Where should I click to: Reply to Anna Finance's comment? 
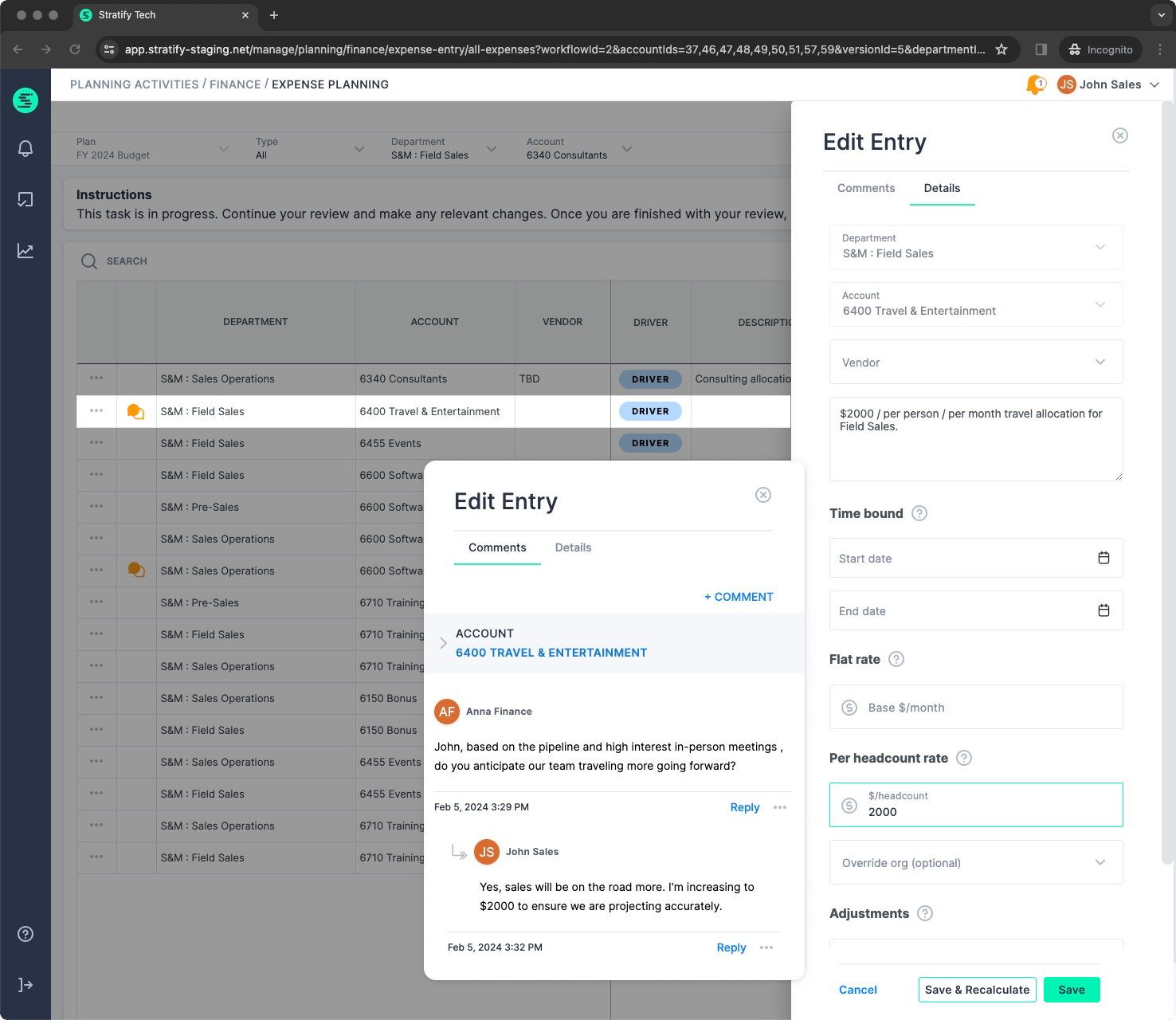click(743, 806)
